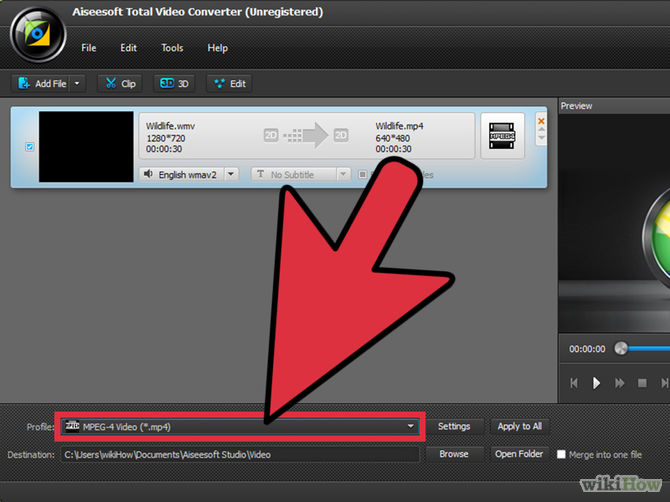
Task: Click the preview seek slider knob
Action: click(621, 348)
